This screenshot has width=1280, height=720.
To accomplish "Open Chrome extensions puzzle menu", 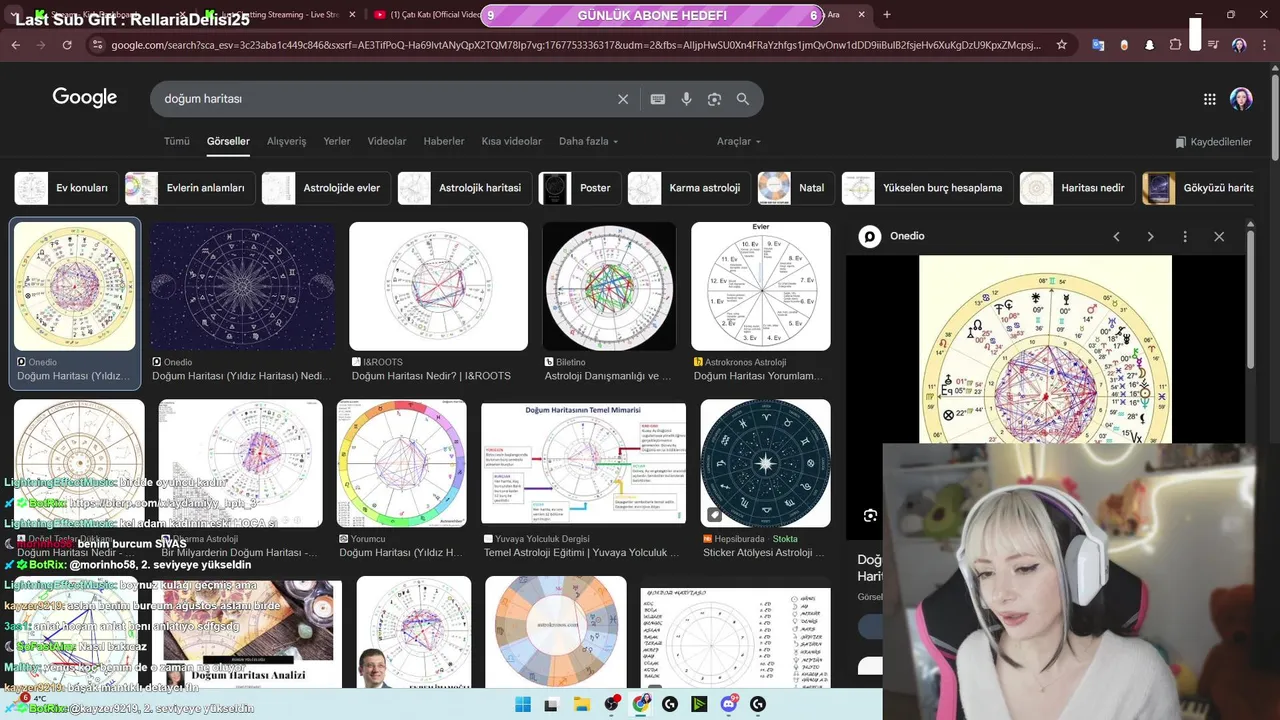I will pyautogui.click(x=1175, y=45).
